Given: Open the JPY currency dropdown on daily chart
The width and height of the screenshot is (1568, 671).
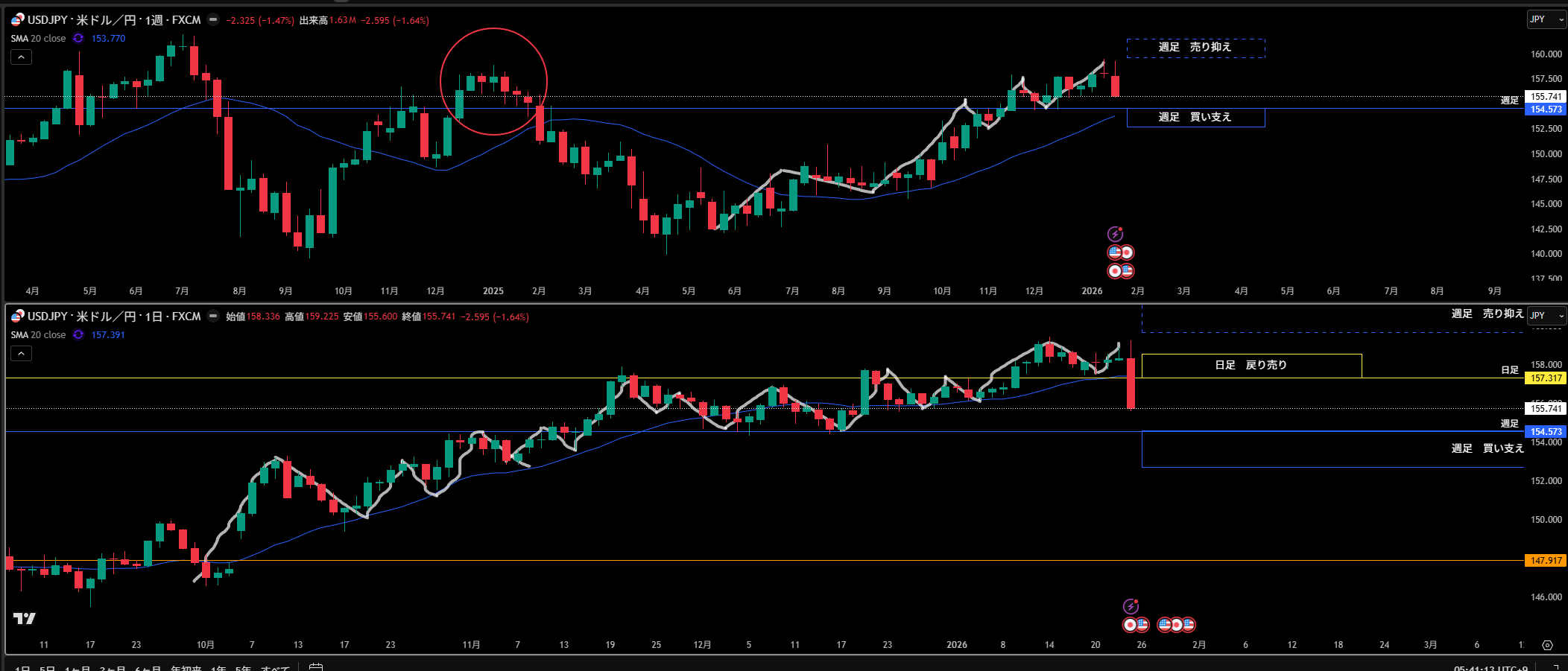Looking at the screenshot, I should (x=1546, y=316).
